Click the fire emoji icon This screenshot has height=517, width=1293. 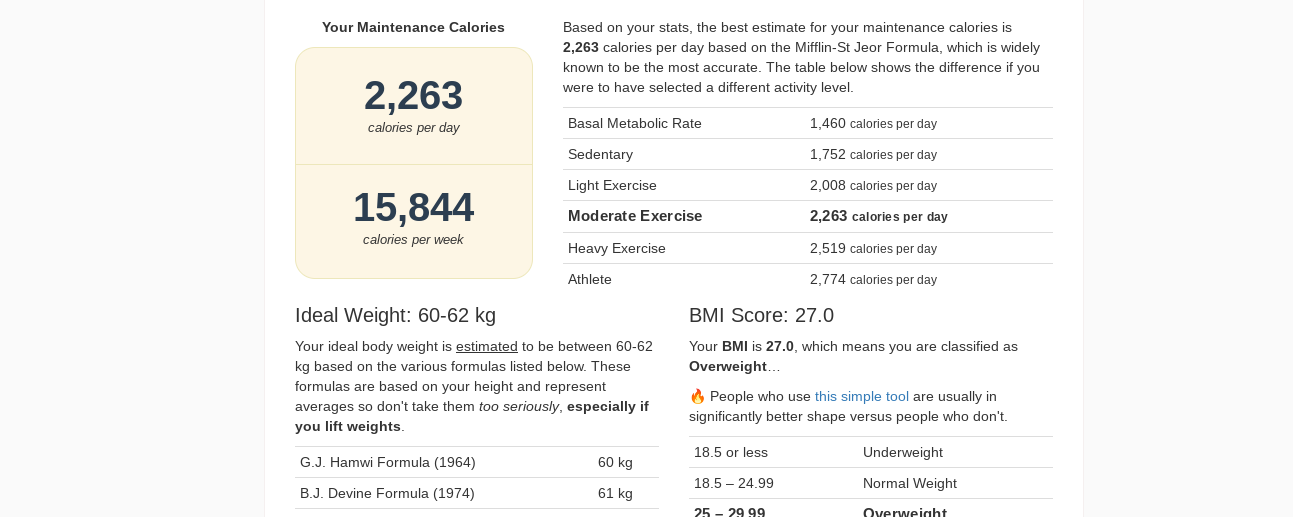click(697, 396)
